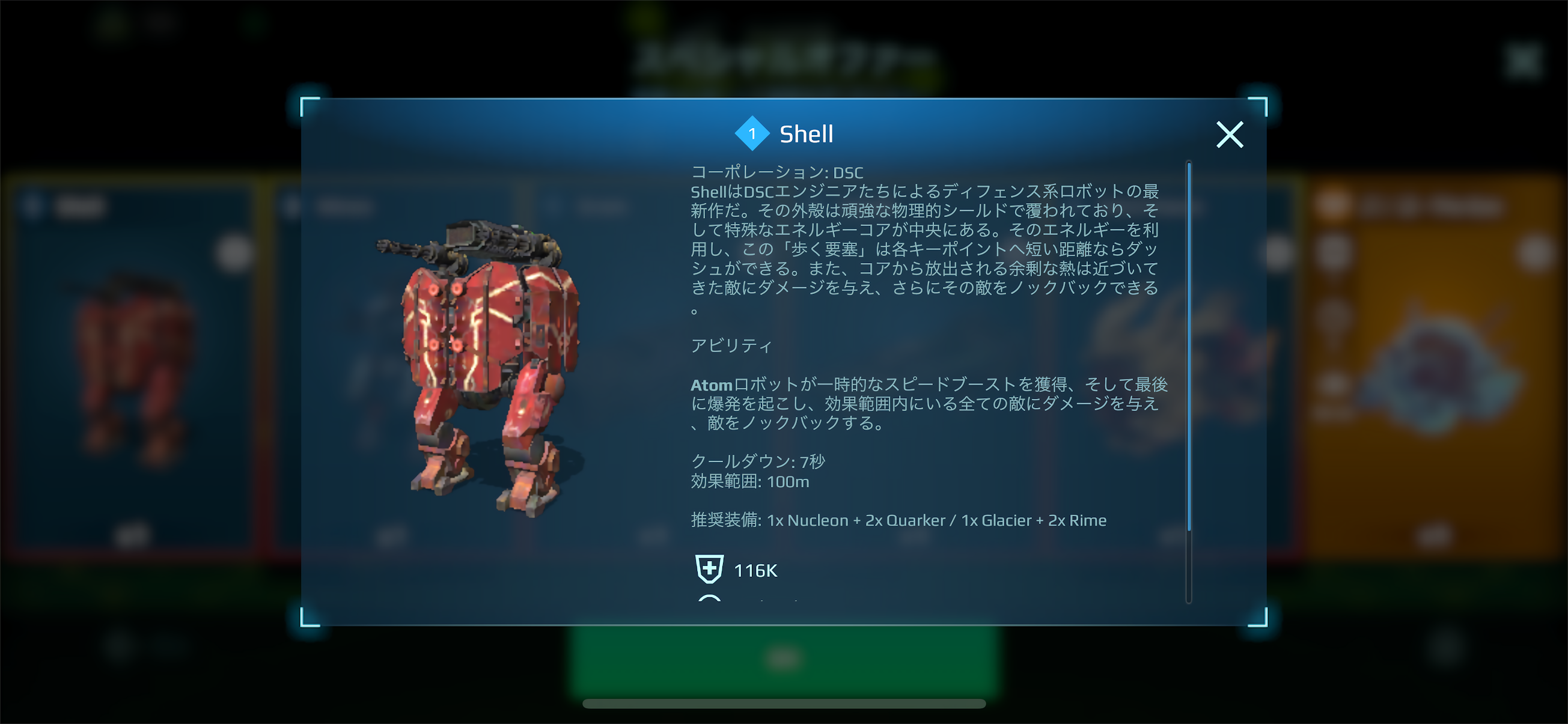Tap the blue tier 1 diamond badge
The image size is (1568, 724).
[752, 133]
